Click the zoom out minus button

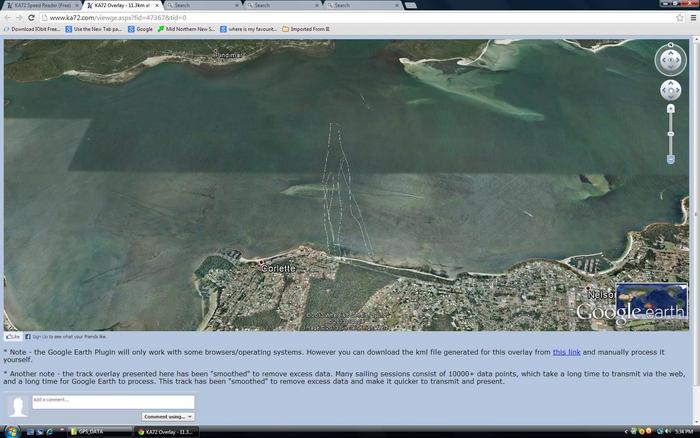[x=670, y=159]
